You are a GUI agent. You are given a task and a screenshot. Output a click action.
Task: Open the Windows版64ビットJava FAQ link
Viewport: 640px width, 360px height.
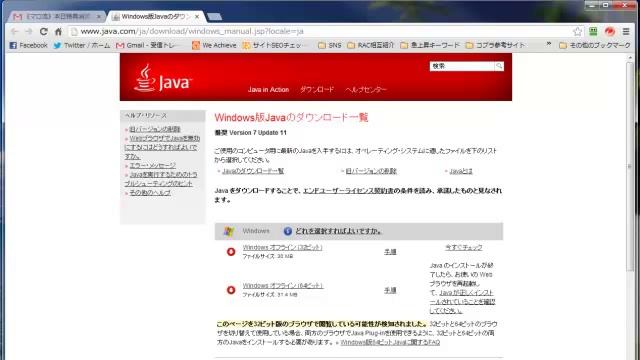(390, 342)
